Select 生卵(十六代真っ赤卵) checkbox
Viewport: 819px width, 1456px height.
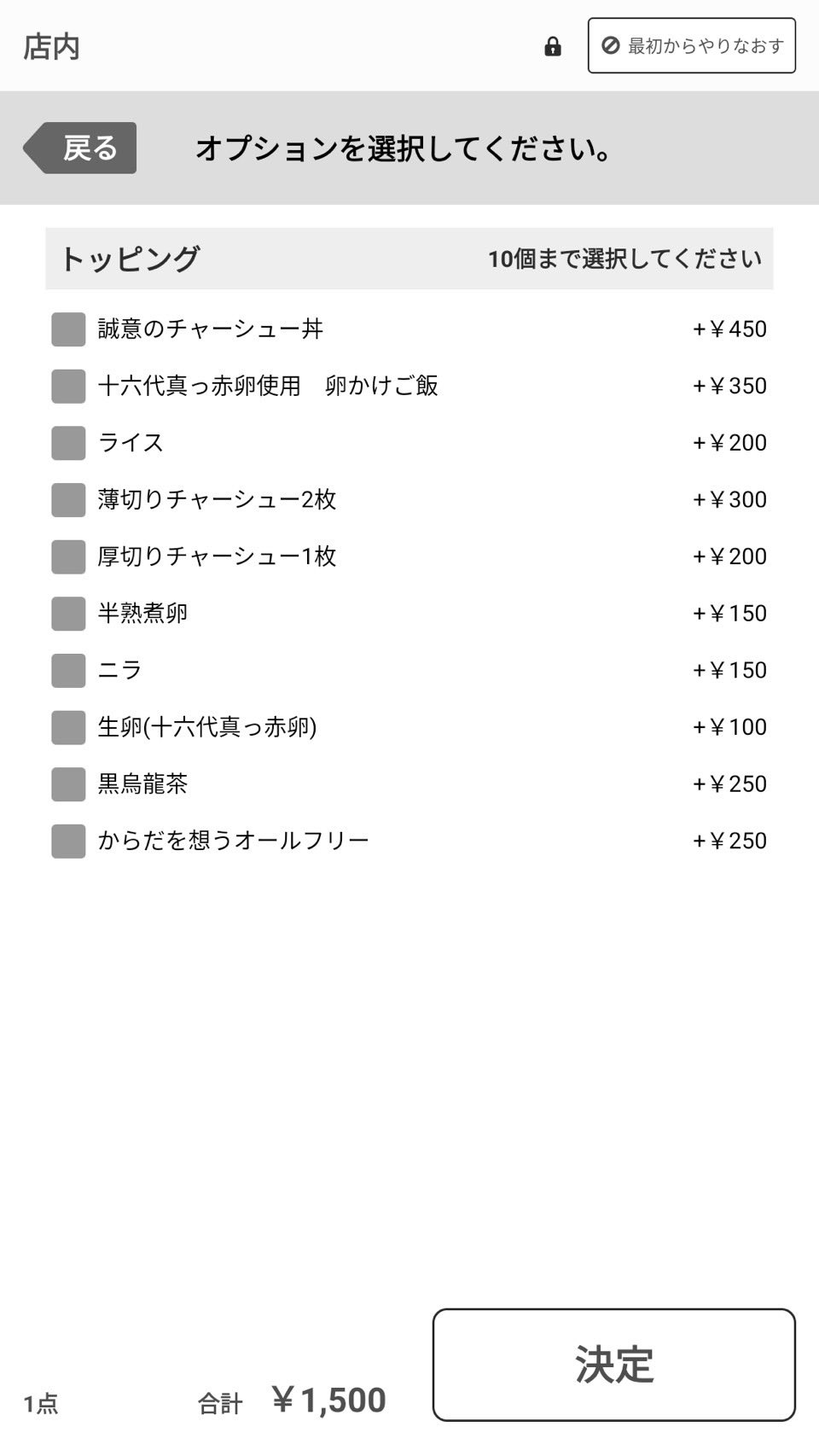tap(68, 728)
